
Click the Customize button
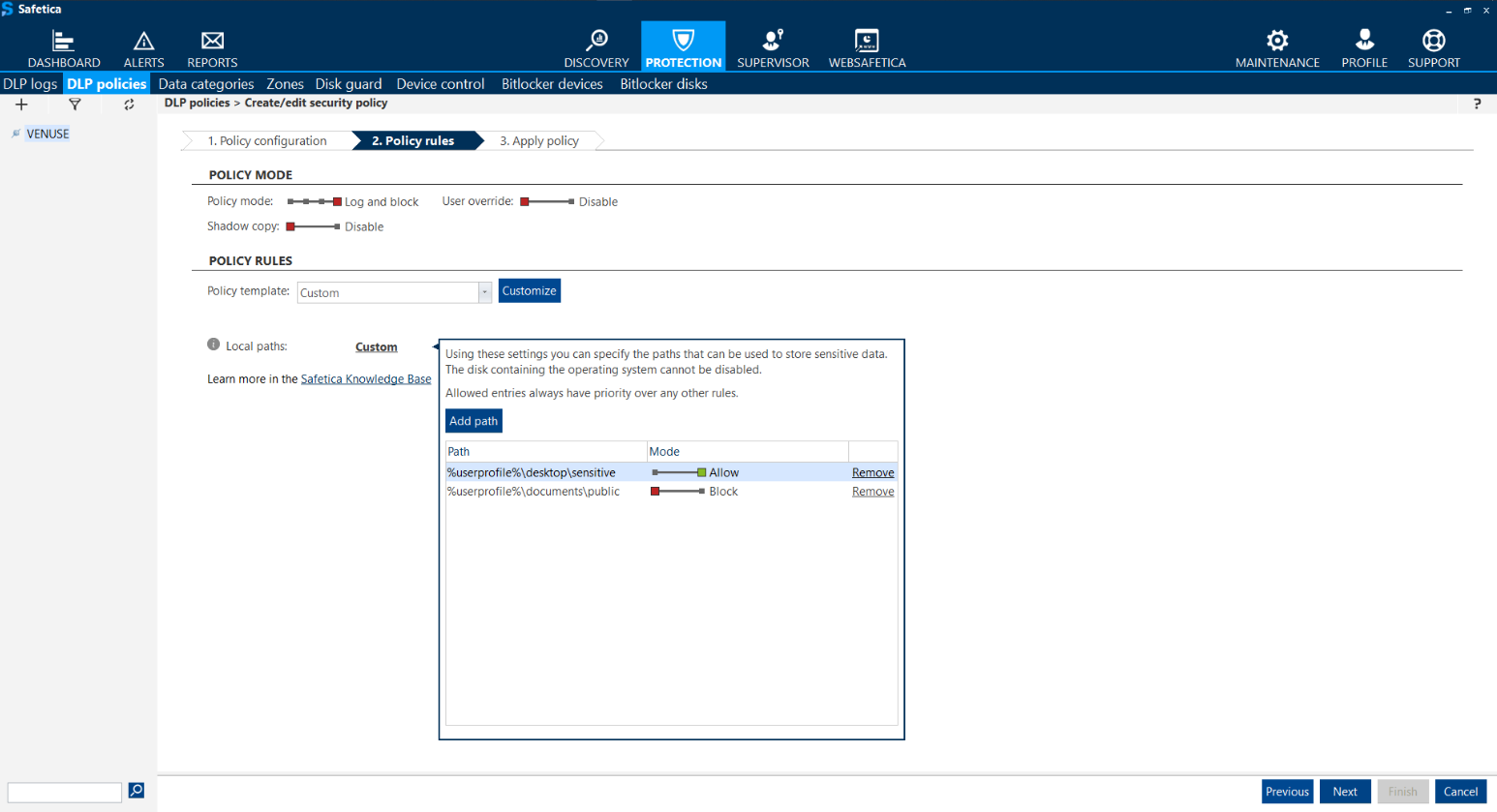click(x=530, y=290)
